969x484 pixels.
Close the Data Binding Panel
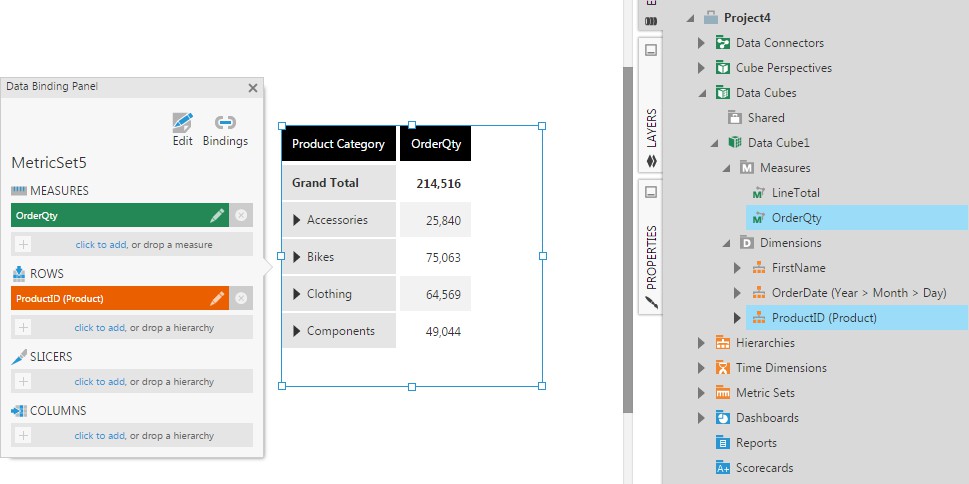point(253,88)
